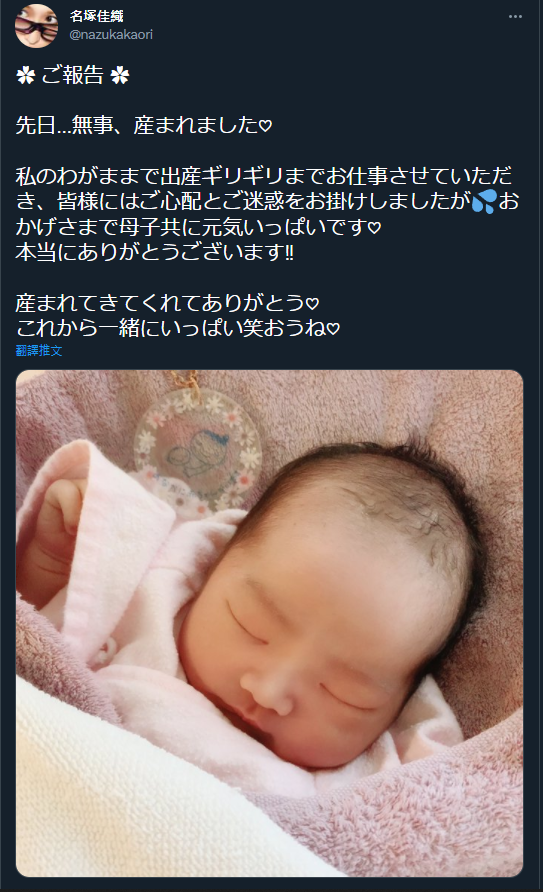Click the ご報告 heading text
The width and height of the screenshot is (543, 892).
click(73, 75)
